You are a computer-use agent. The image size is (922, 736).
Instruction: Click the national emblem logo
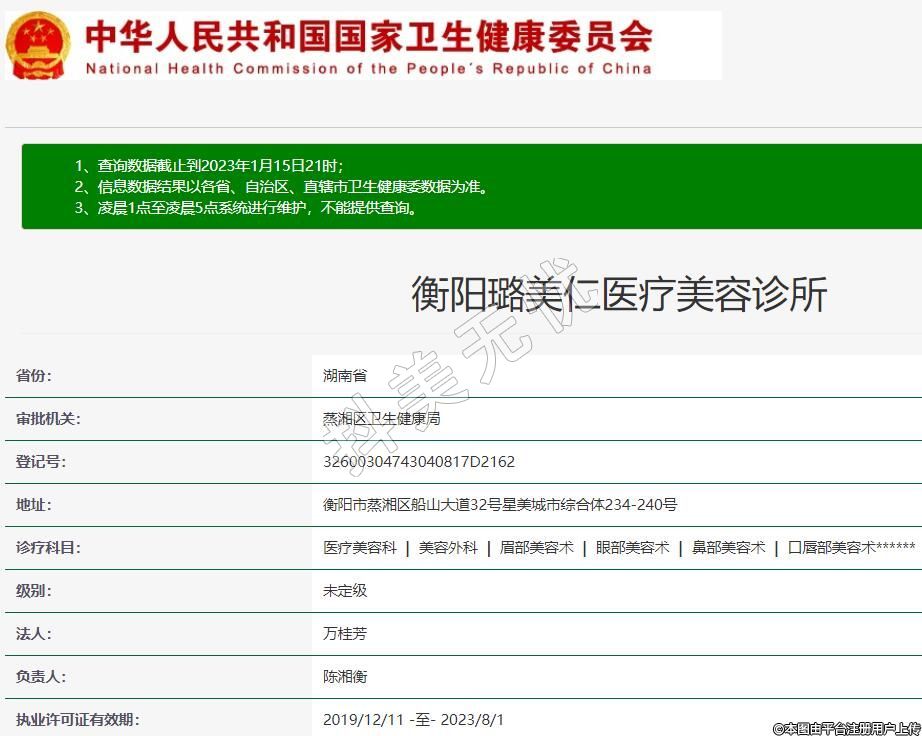[38, 46]
